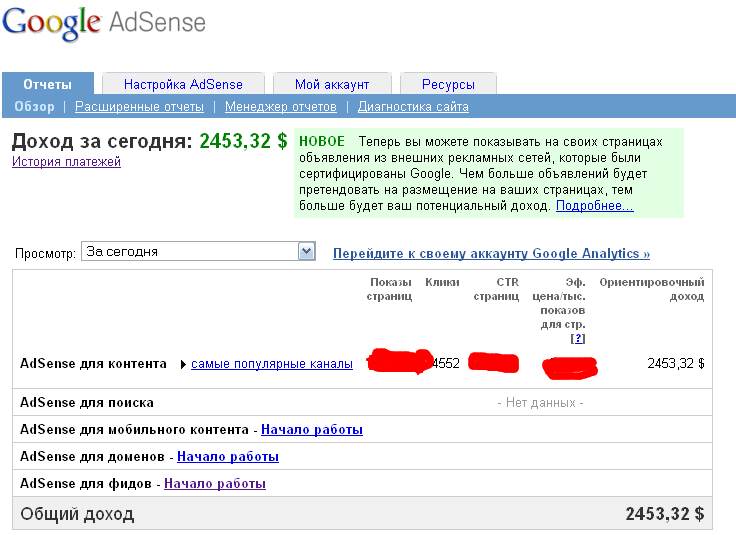Click the Показы страниц column header
The image size is (736, 535).
click(x=389, y=289)
